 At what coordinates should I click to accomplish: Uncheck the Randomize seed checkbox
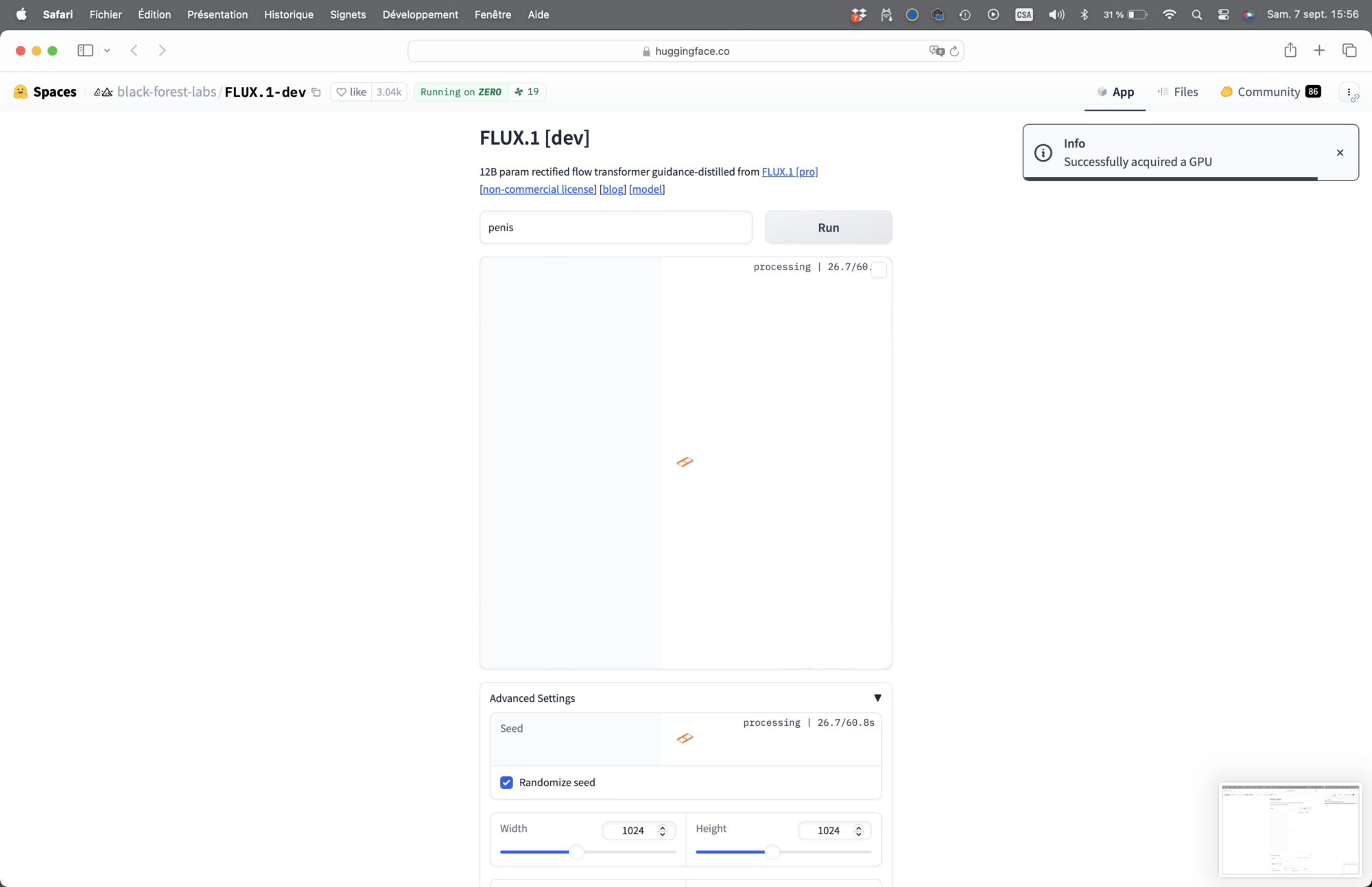tap(506, 783)
